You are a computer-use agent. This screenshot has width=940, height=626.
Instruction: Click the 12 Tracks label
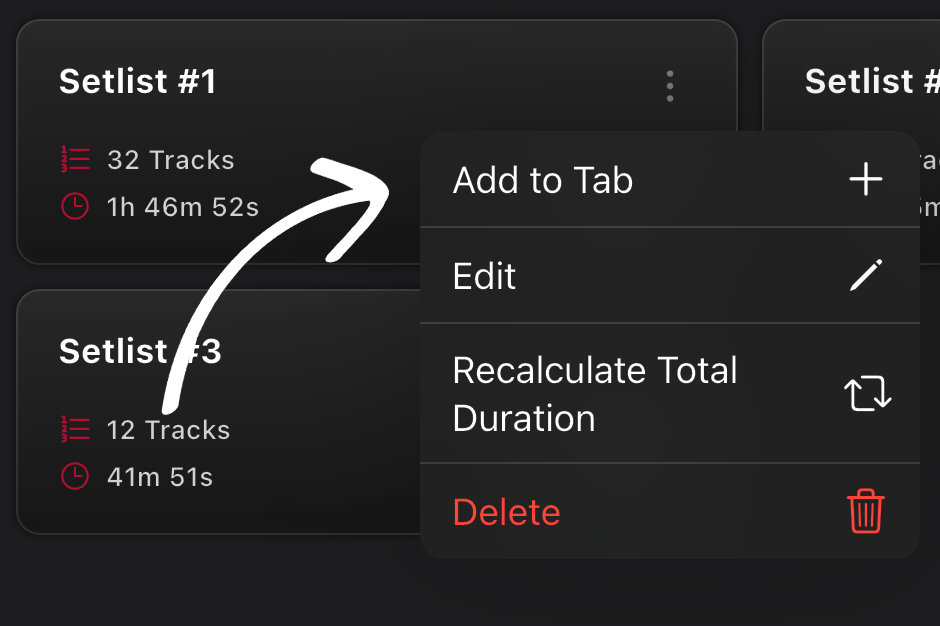[x=168, y=430]
